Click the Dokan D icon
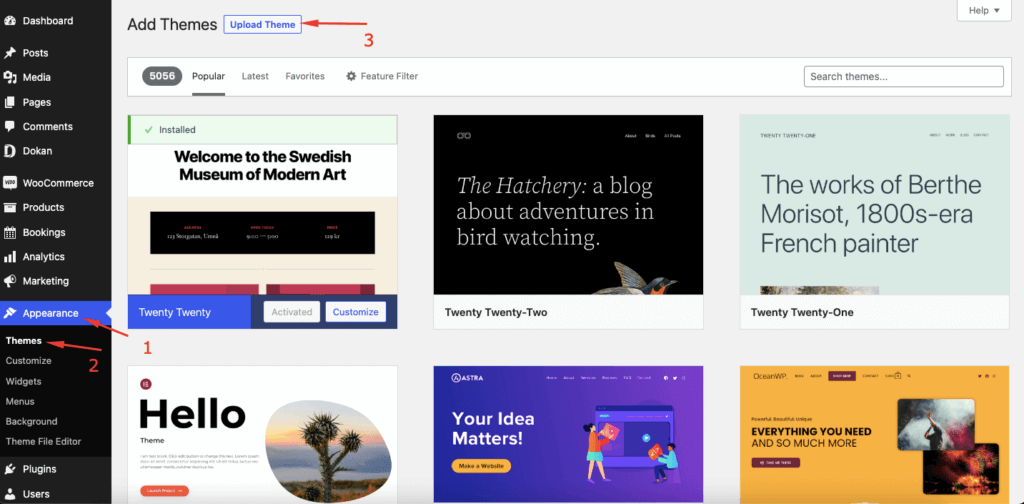The width and height of the screenshot is (1024, 504). pos(10,151)
